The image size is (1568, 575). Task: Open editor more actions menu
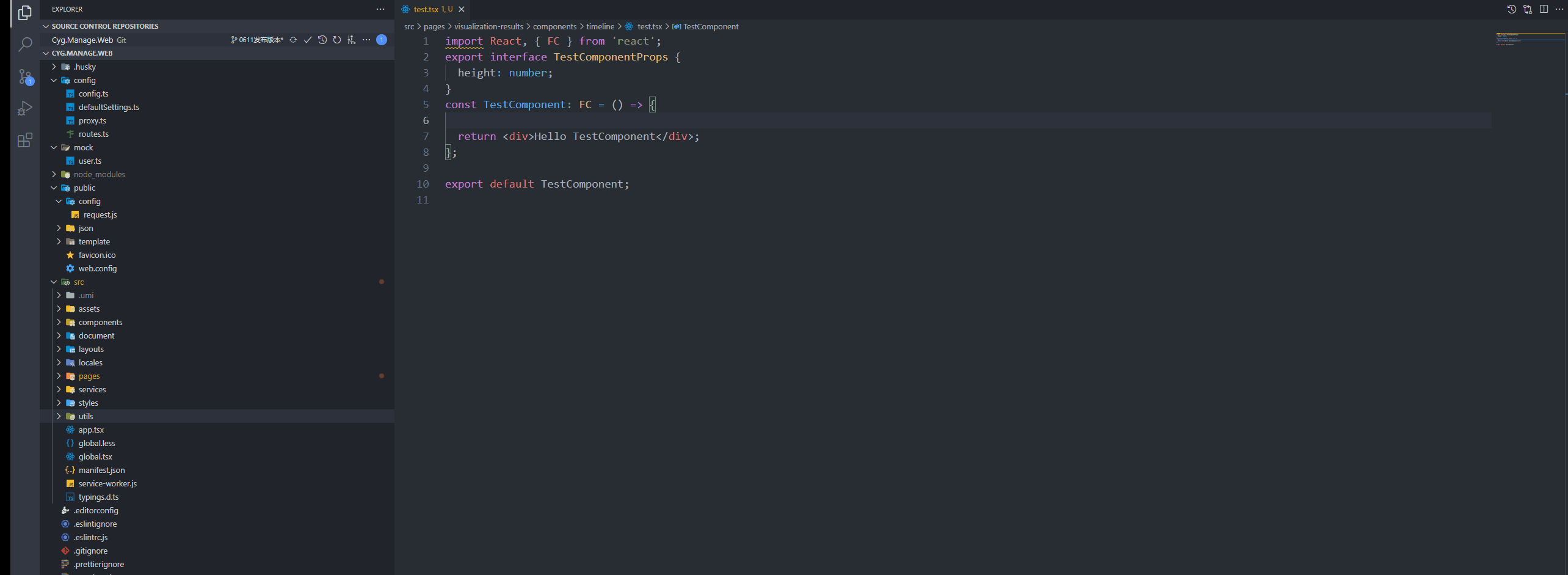pos(1559,9)
